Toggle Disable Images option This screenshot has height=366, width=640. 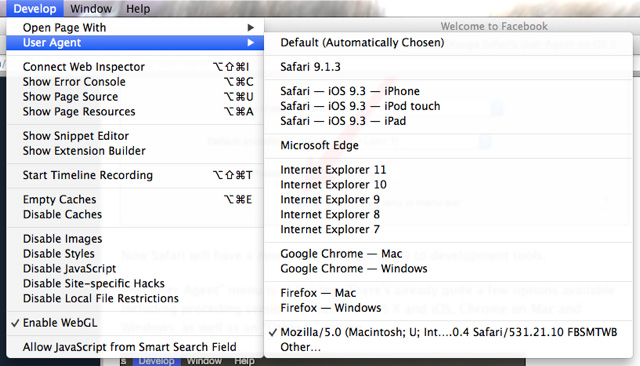(x=135, y=239)
